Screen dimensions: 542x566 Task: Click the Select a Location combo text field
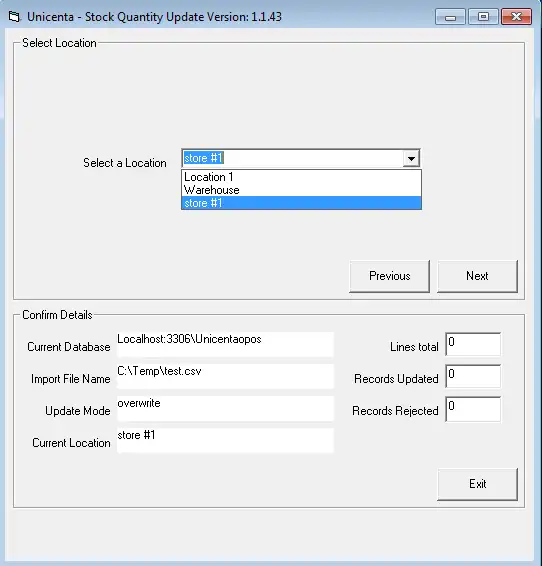[x=293, y=158]
